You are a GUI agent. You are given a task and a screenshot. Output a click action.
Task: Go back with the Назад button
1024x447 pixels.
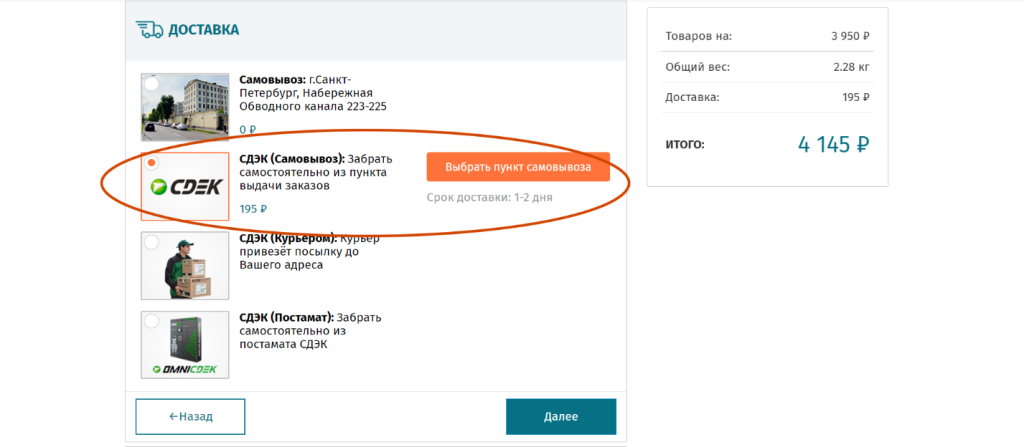[190, 416]
